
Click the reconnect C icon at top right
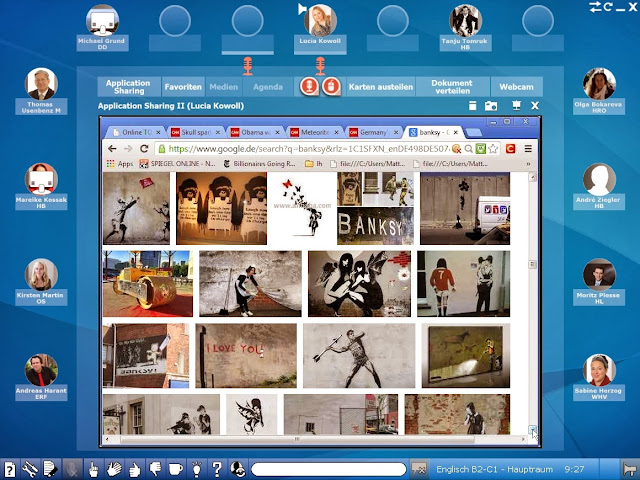click(608, 7)
